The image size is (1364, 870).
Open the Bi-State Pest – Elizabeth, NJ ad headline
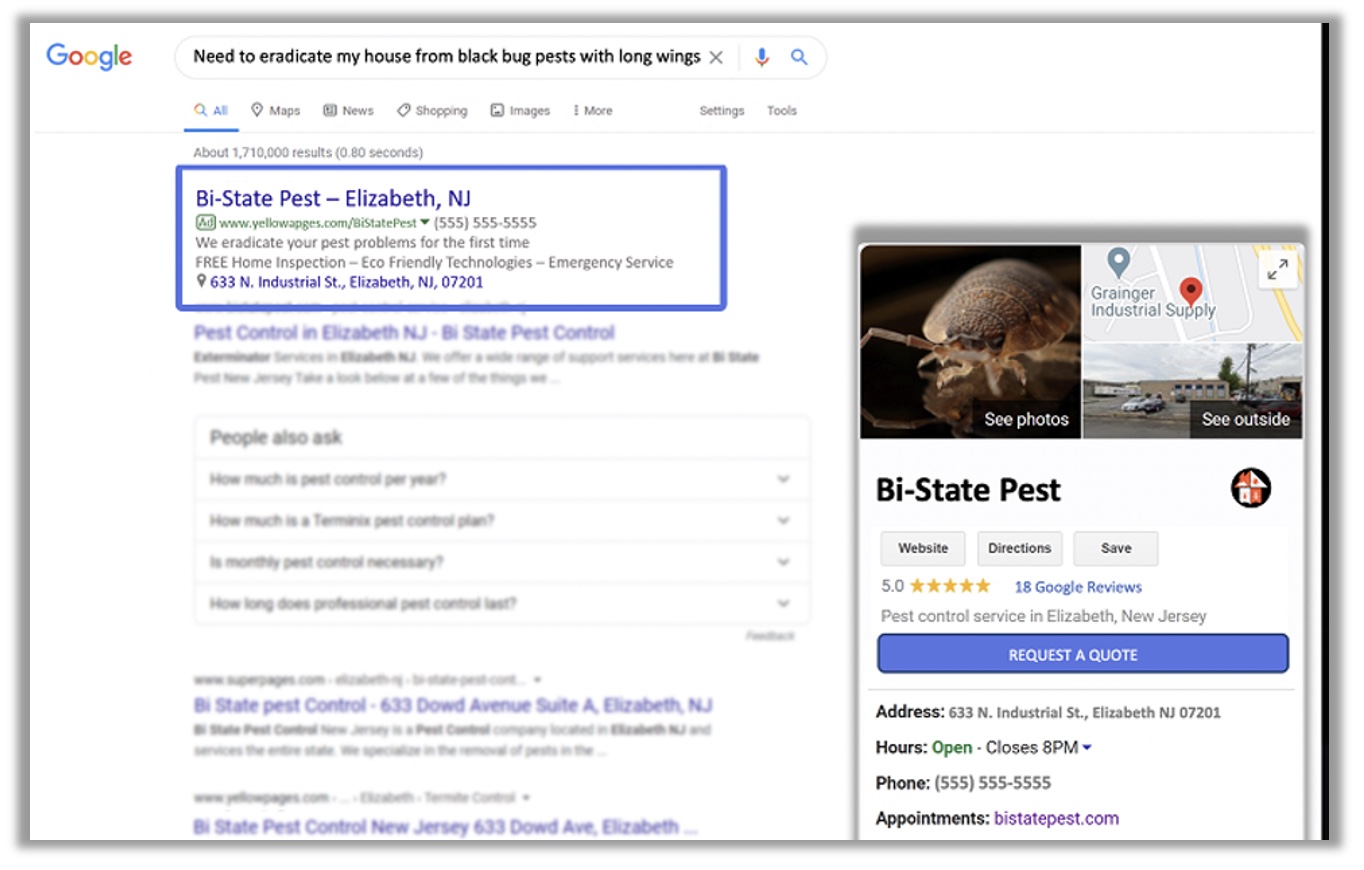333,198
